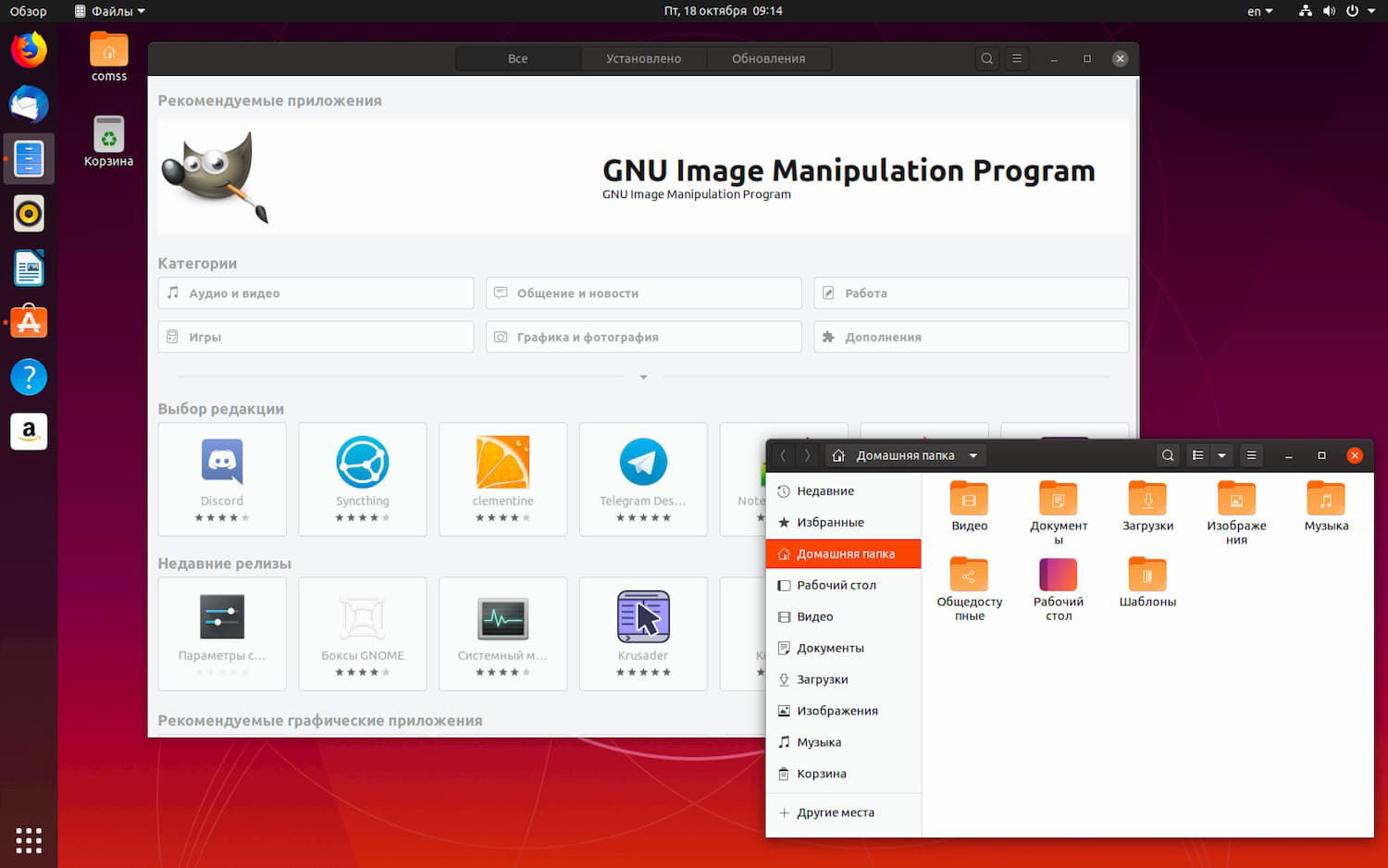The width and height of the screenshot is (1388, 868).
Task: Select the Изображения folder icon
Action: (x=1236, y=514)
